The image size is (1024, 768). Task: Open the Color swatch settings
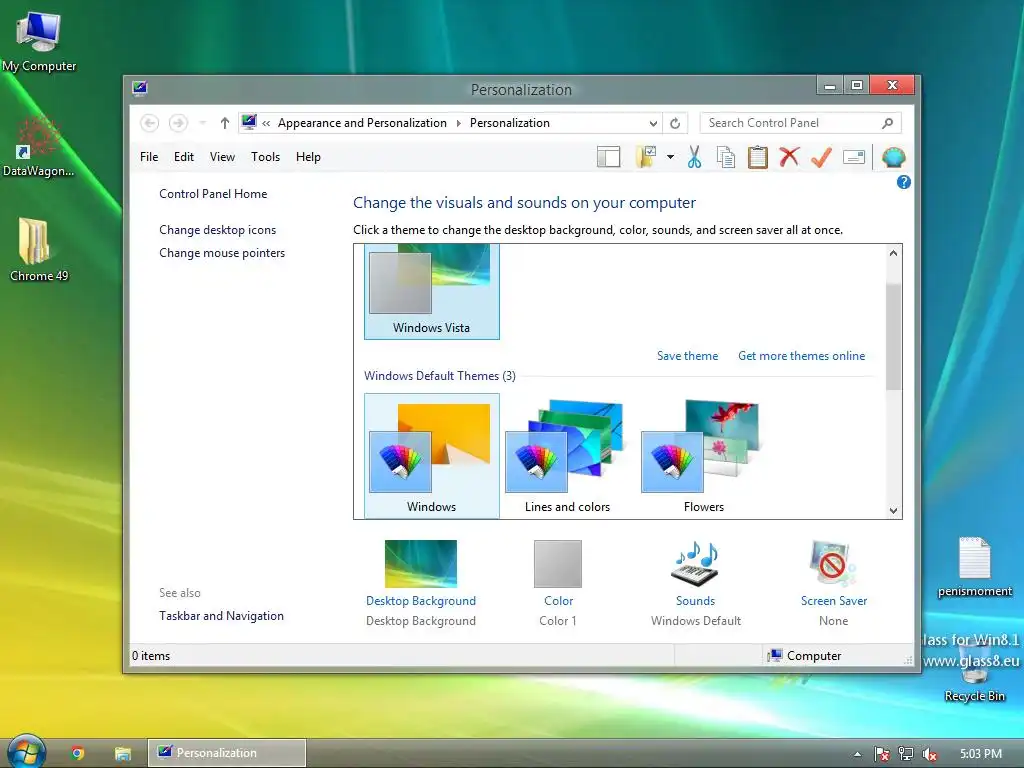(x=558, y=583)
